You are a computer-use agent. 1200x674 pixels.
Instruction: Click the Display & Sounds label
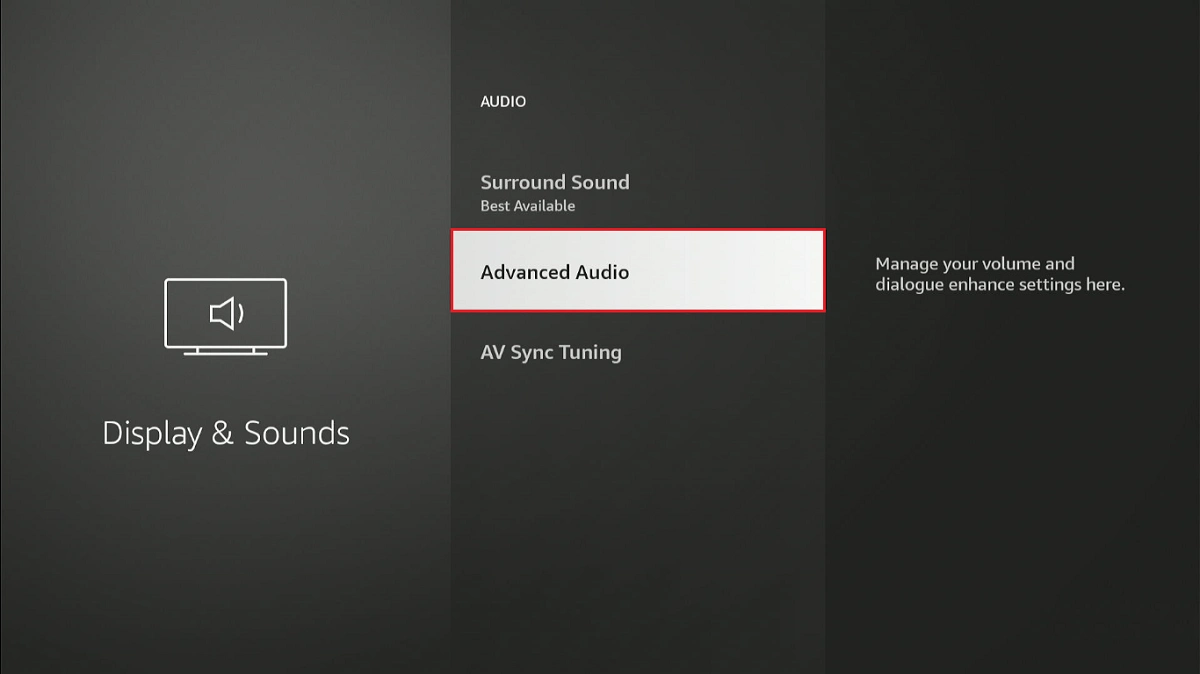click(225, 432)
